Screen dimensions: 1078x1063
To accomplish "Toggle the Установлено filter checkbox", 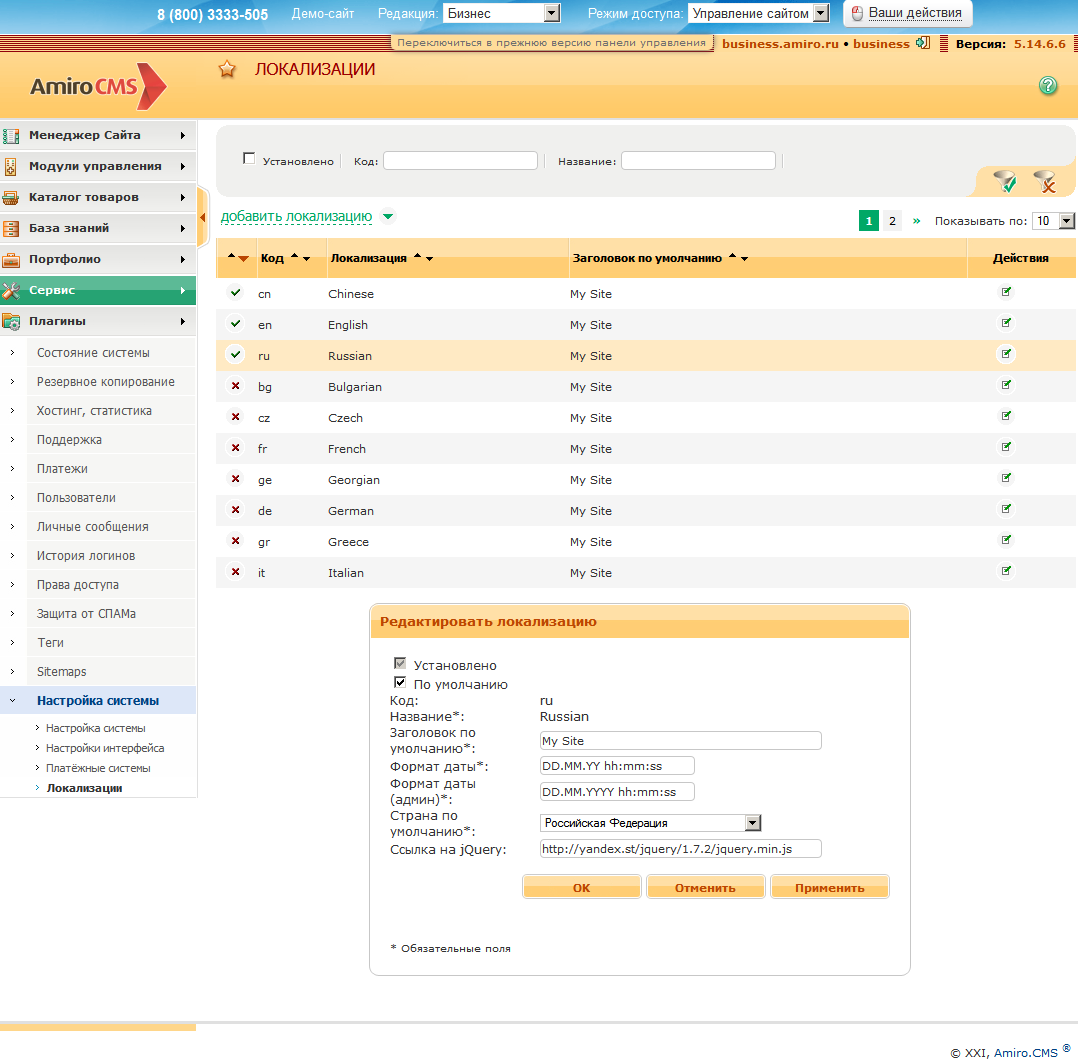I will click(x=249, y=159).
